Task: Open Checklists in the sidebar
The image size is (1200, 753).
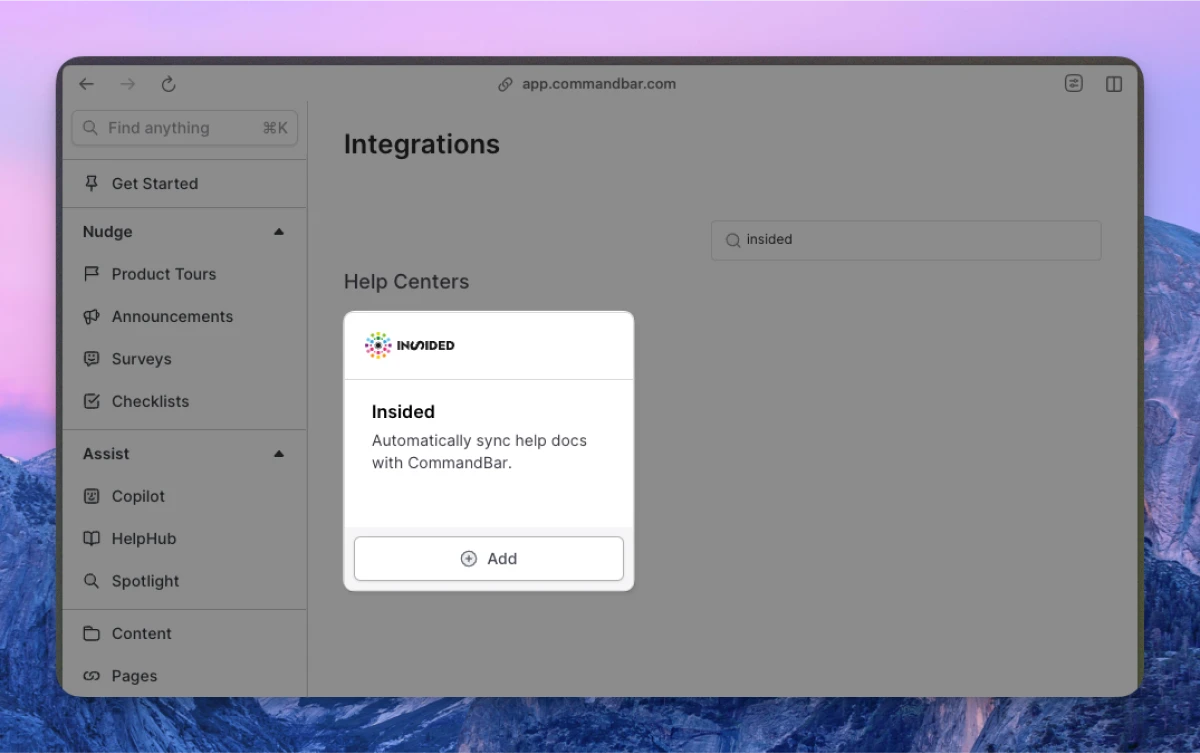Action: tap(150, 401)
